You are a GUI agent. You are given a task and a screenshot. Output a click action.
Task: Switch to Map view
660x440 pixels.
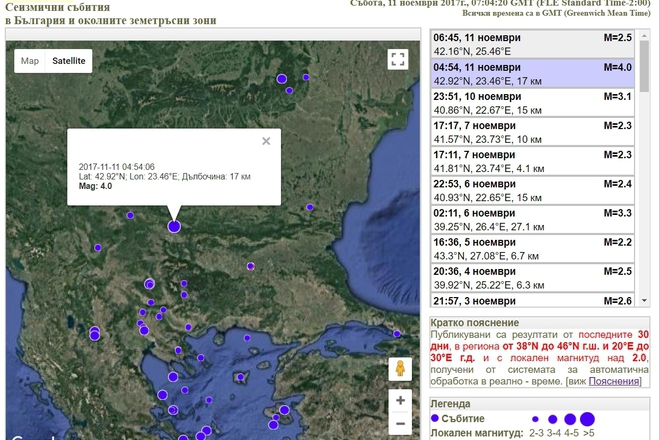click(x=30, y=61)
